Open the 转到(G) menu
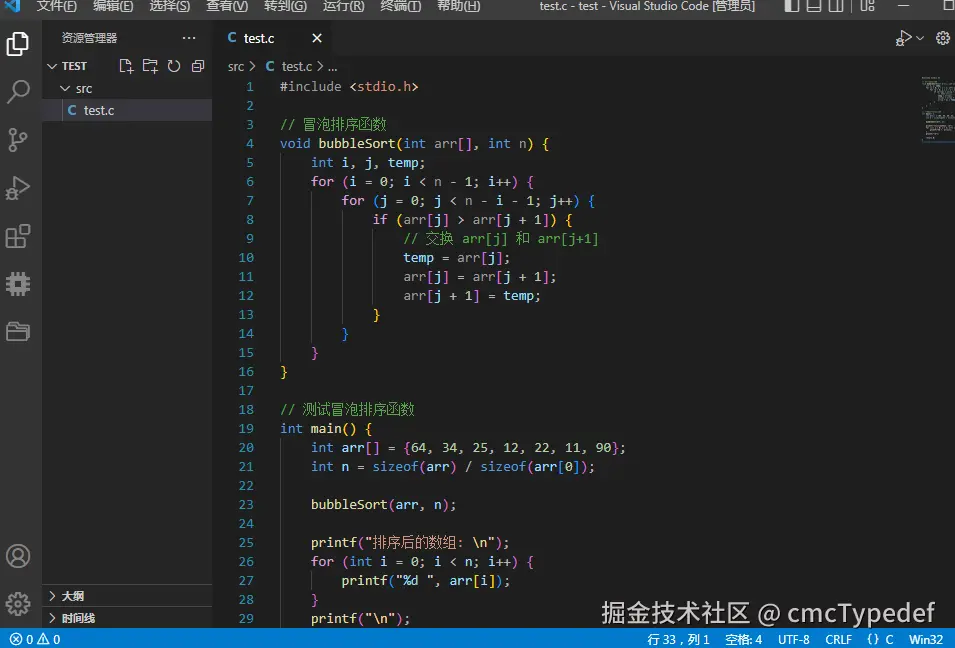 click(x=285, y=6)
